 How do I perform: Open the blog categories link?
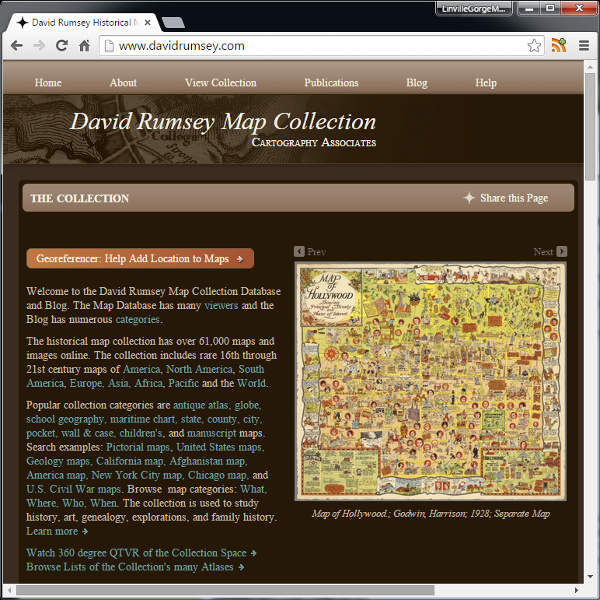tap(137, 320)
